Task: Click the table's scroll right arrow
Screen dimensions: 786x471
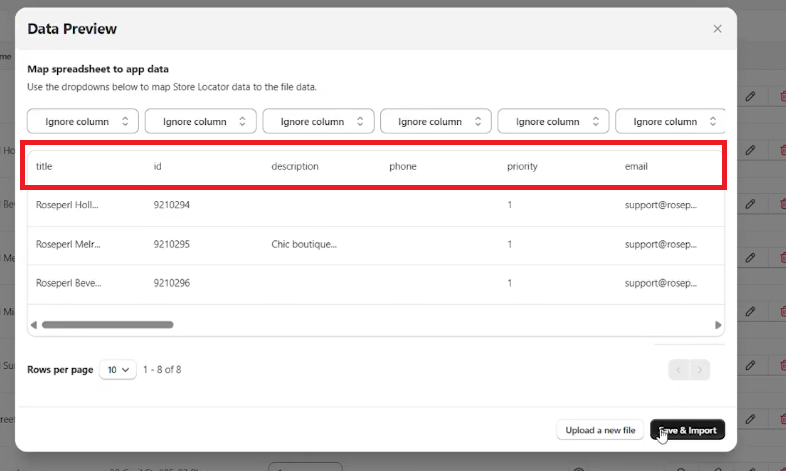Action: click(x=717, y=325)
